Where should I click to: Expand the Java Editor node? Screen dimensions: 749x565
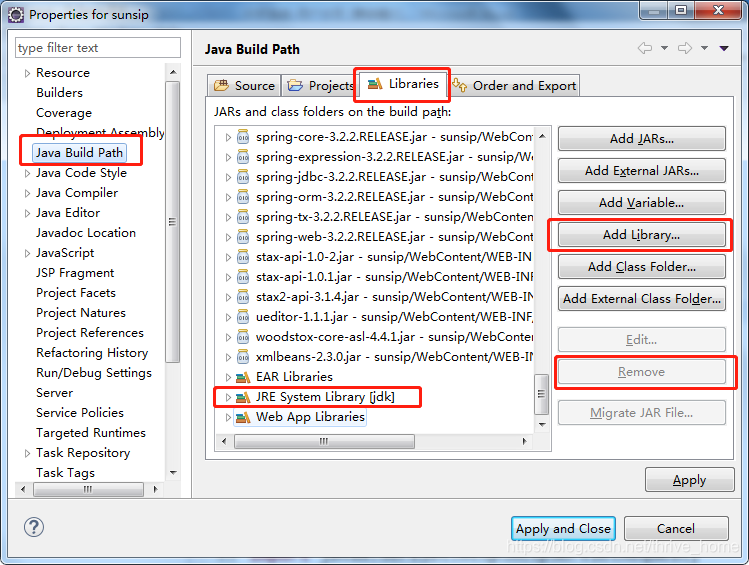tap(27, 213)
